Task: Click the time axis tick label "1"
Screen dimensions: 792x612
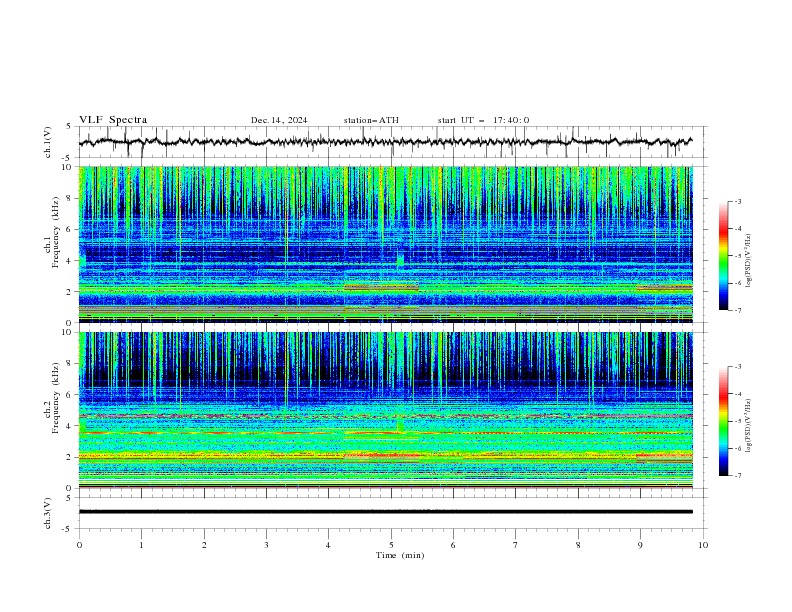Action: pos(141,545)
